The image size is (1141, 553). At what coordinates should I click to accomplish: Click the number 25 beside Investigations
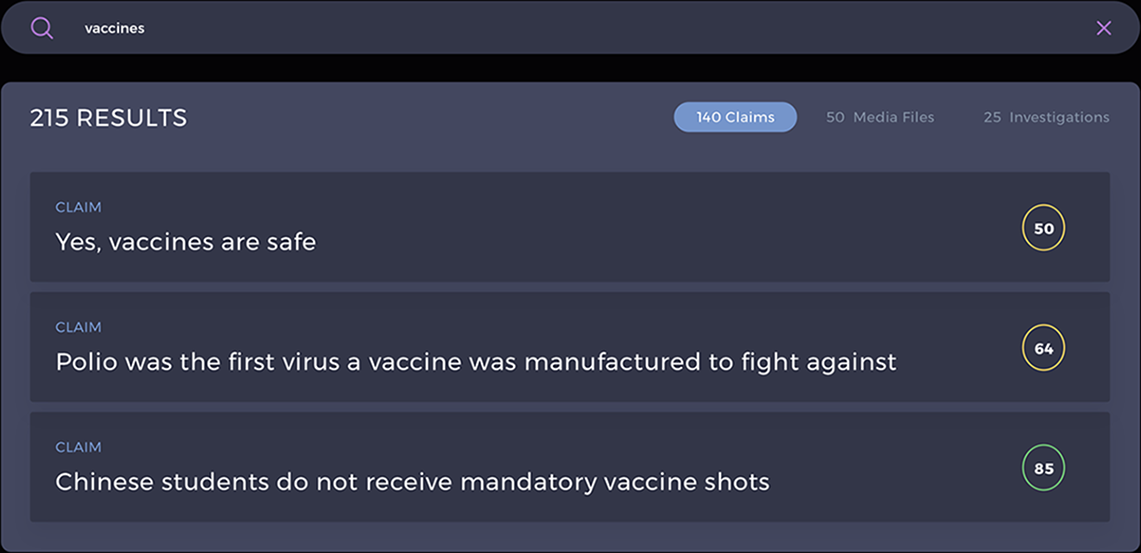[993, 117]
